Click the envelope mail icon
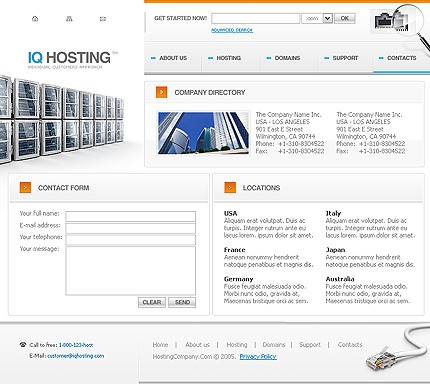 [103, 19]
